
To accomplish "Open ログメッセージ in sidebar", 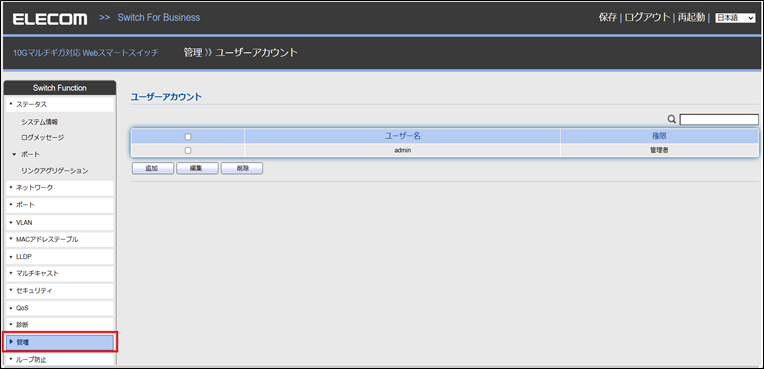I will (42, 138).
